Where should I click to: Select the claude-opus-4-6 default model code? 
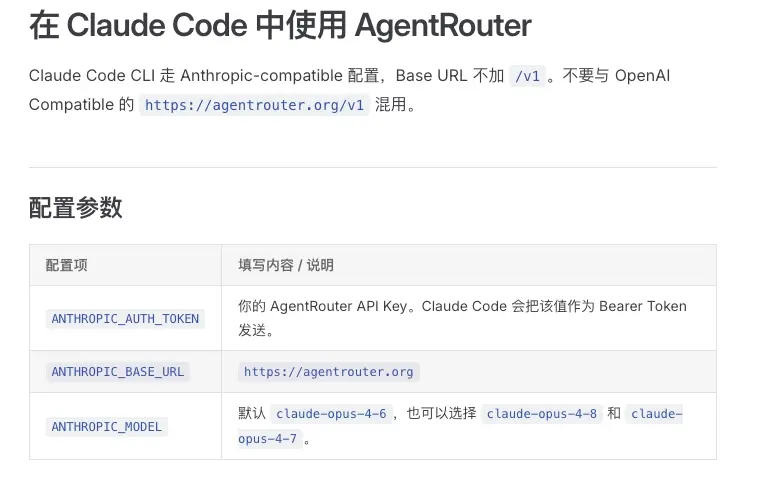click(x=331, y=413)
